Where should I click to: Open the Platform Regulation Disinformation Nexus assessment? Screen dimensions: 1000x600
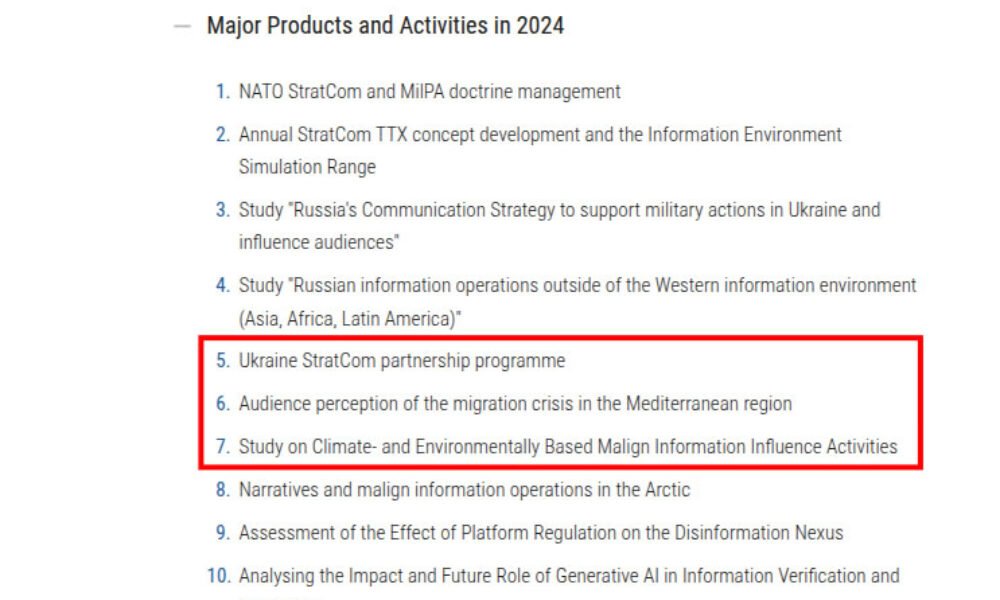[x=540, y=533]
